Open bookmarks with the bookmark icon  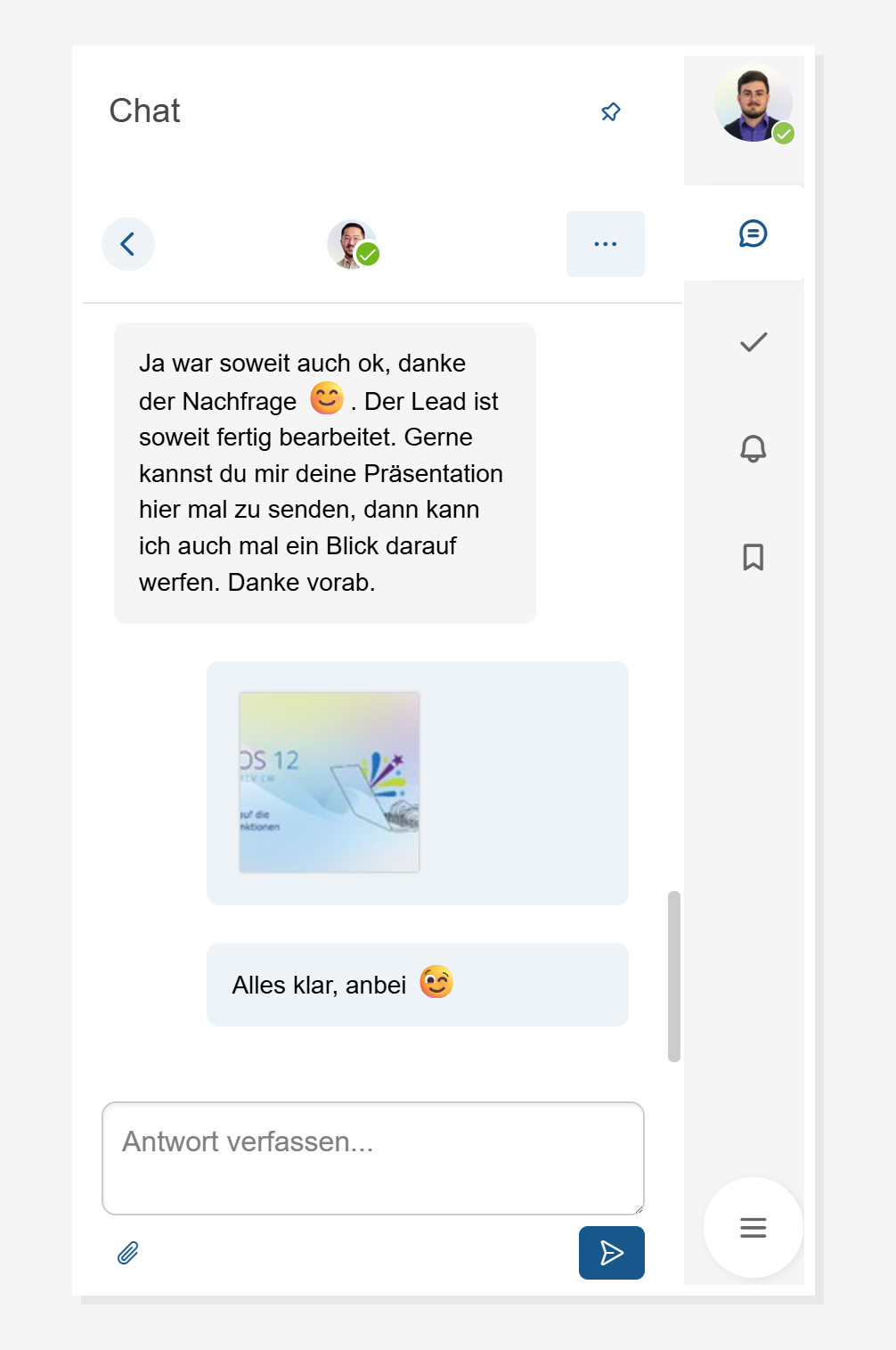(x=753, y=557)
